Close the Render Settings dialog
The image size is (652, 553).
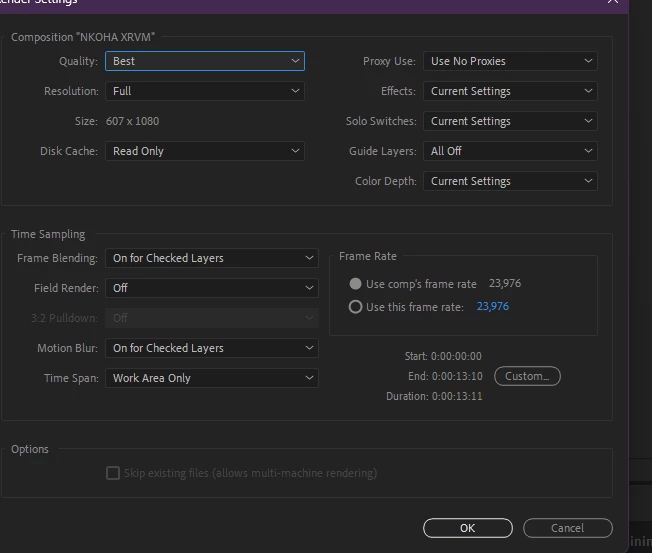612,1
